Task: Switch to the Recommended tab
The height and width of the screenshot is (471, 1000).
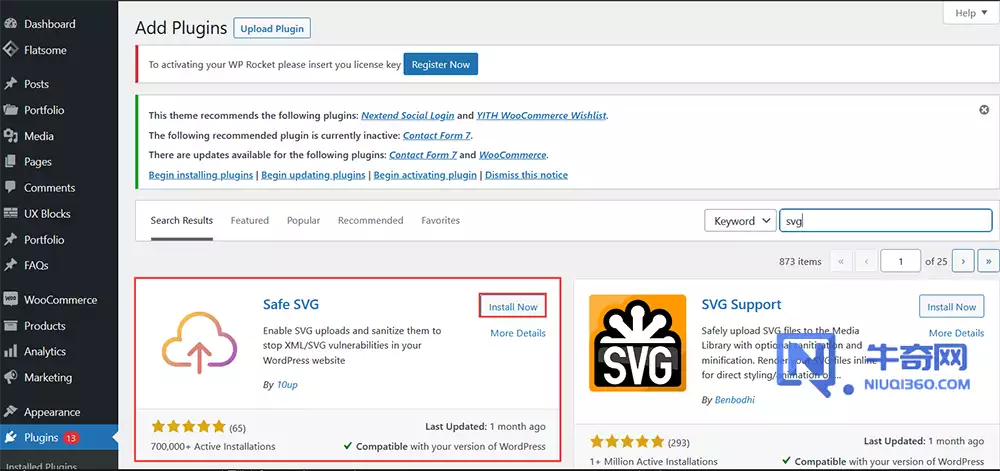Action: 371,221
